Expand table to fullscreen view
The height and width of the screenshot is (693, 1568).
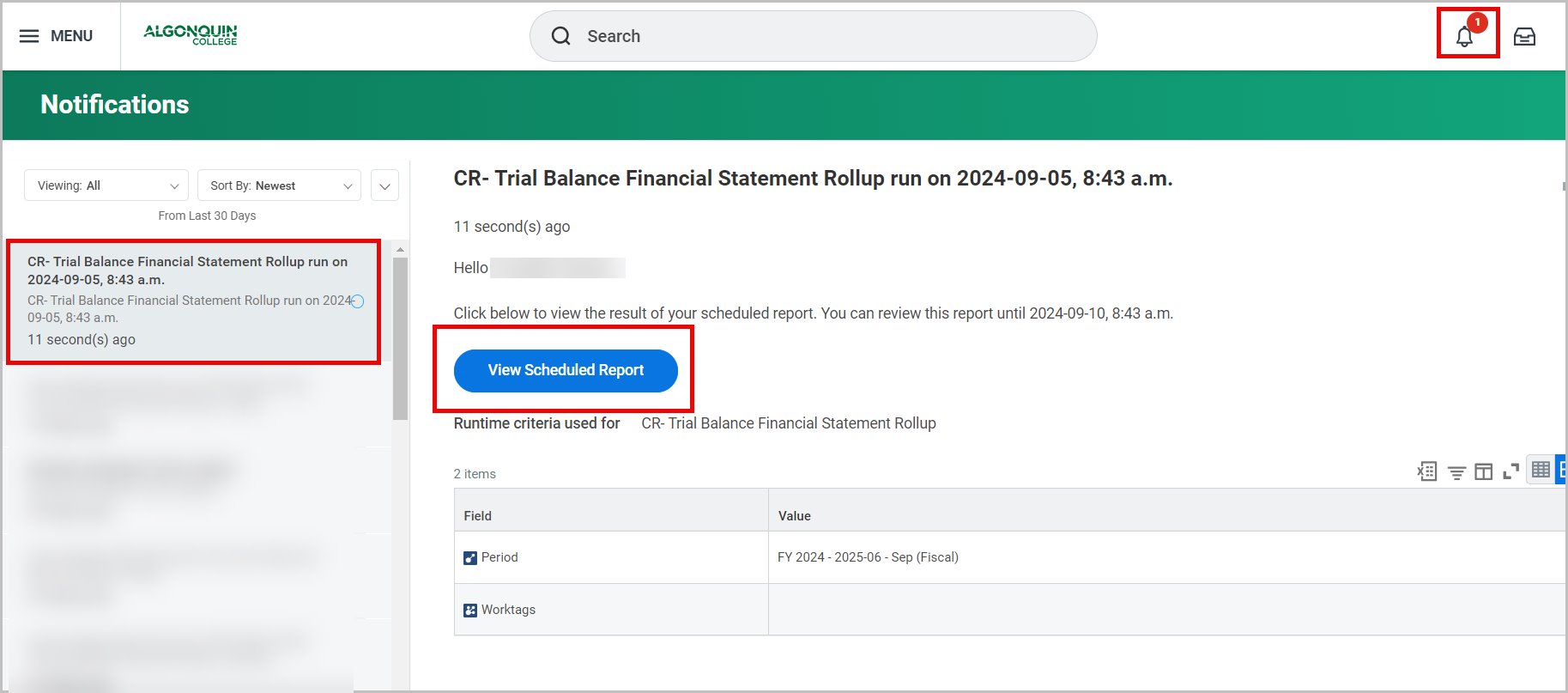coord(1510,471)
